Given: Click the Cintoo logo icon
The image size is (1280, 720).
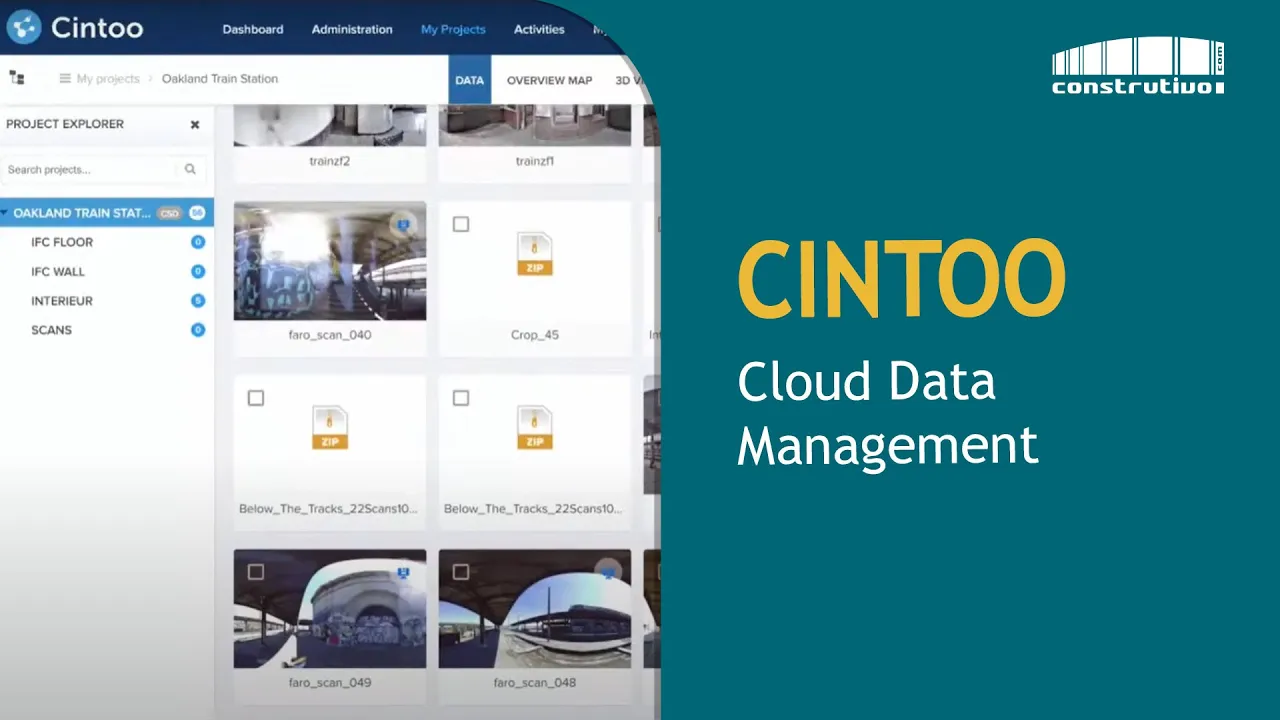Looking at the screenshot, I should tap(23, 27).
